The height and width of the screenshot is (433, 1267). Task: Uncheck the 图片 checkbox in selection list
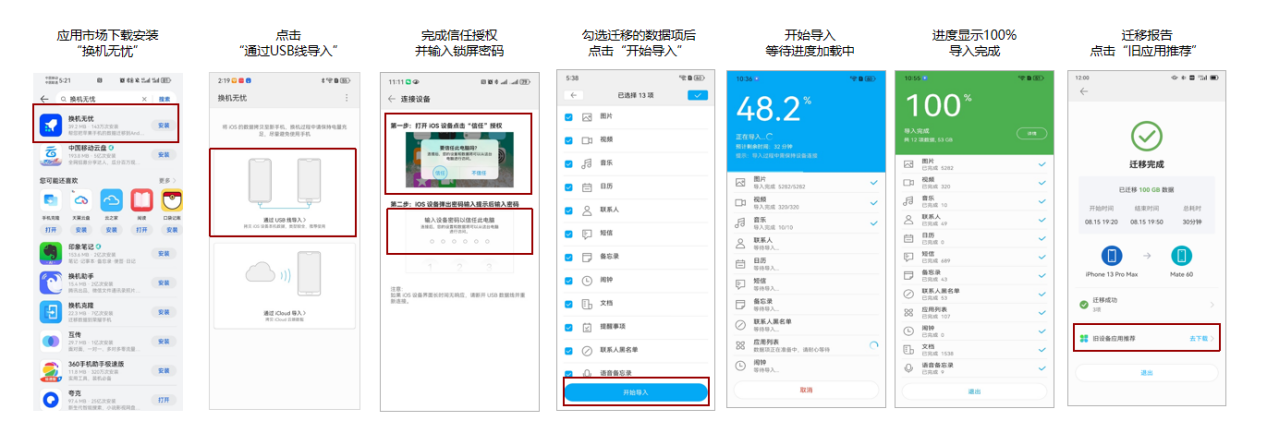(569, 117)
